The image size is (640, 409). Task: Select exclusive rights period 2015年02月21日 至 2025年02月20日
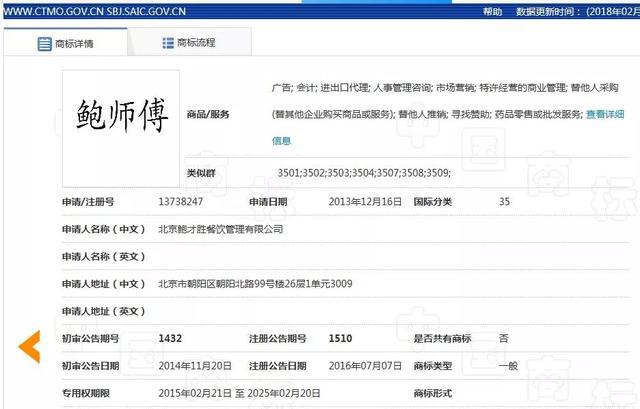click(239, 393)
